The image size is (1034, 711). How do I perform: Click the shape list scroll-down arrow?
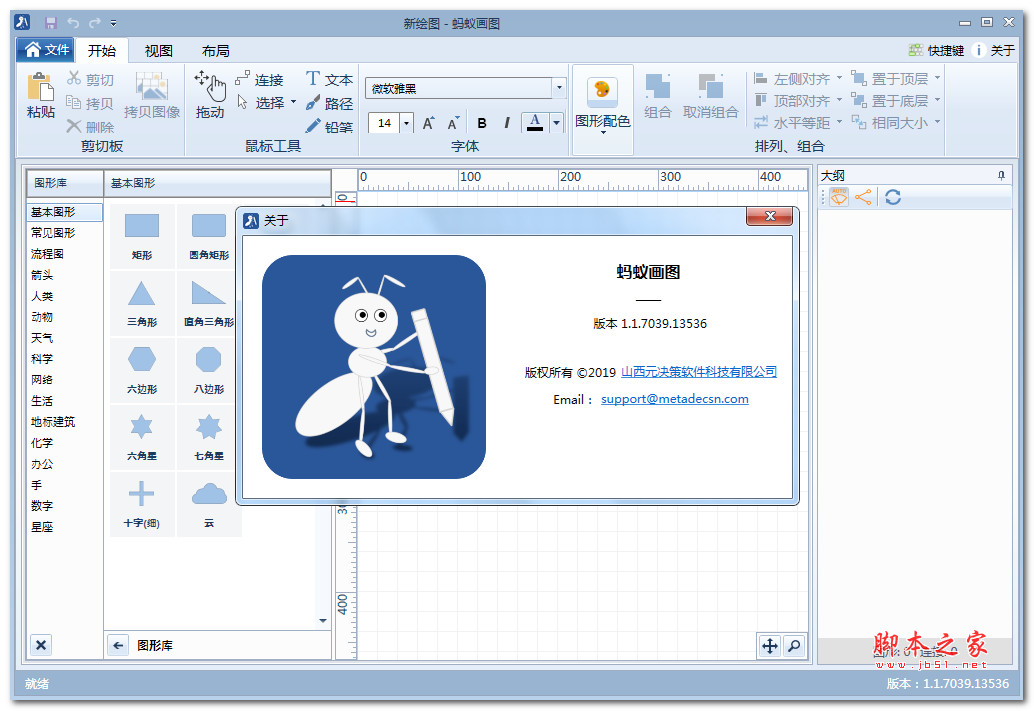point(322,621)
